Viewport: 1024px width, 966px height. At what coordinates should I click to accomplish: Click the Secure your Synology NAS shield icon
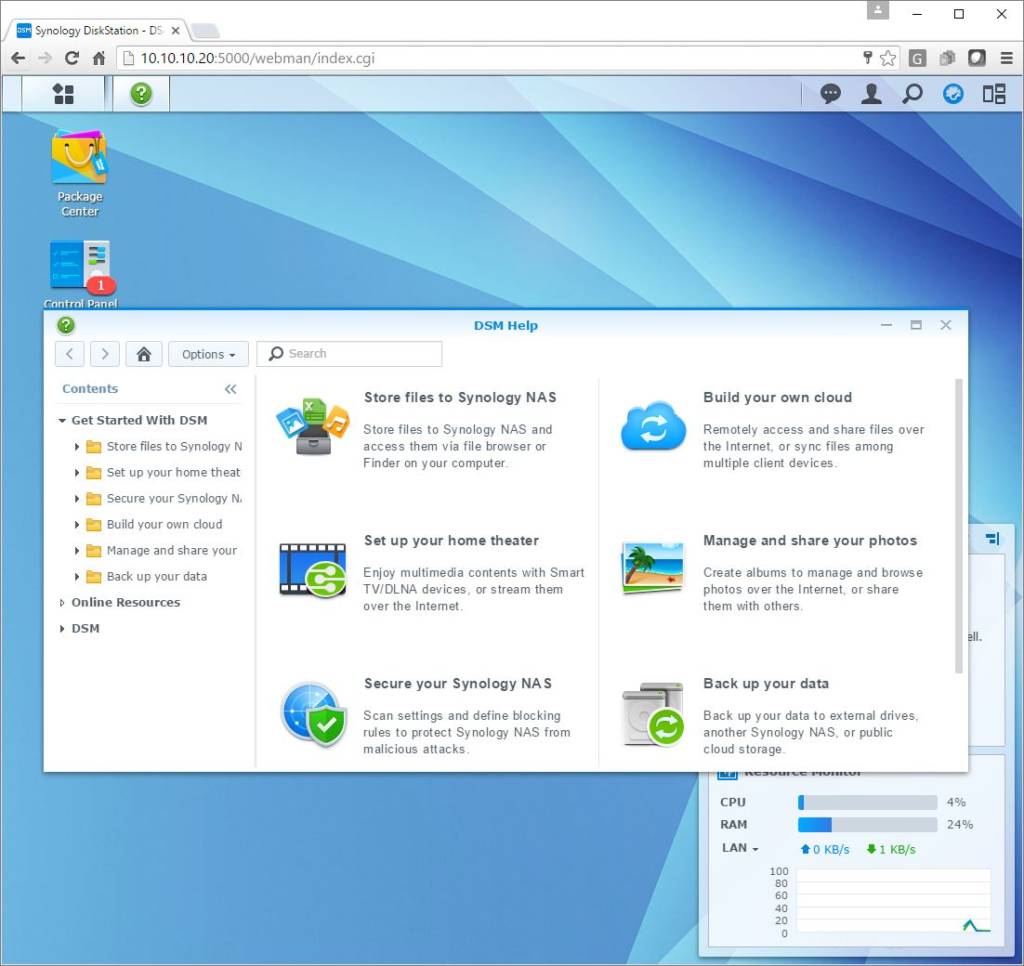coord(314,714)
